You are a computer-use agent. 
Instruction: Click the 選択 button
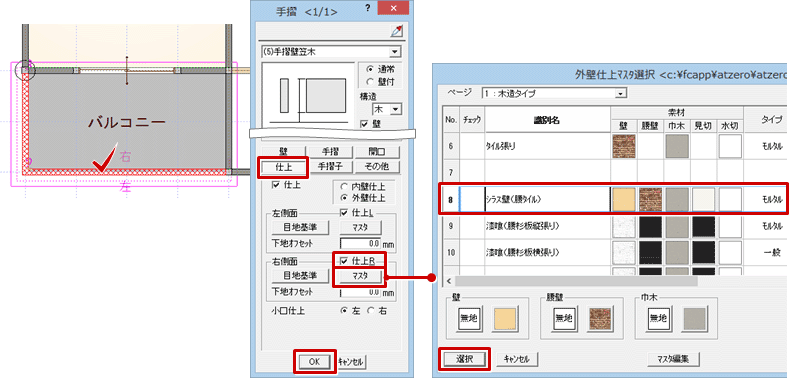coord(464,359)
